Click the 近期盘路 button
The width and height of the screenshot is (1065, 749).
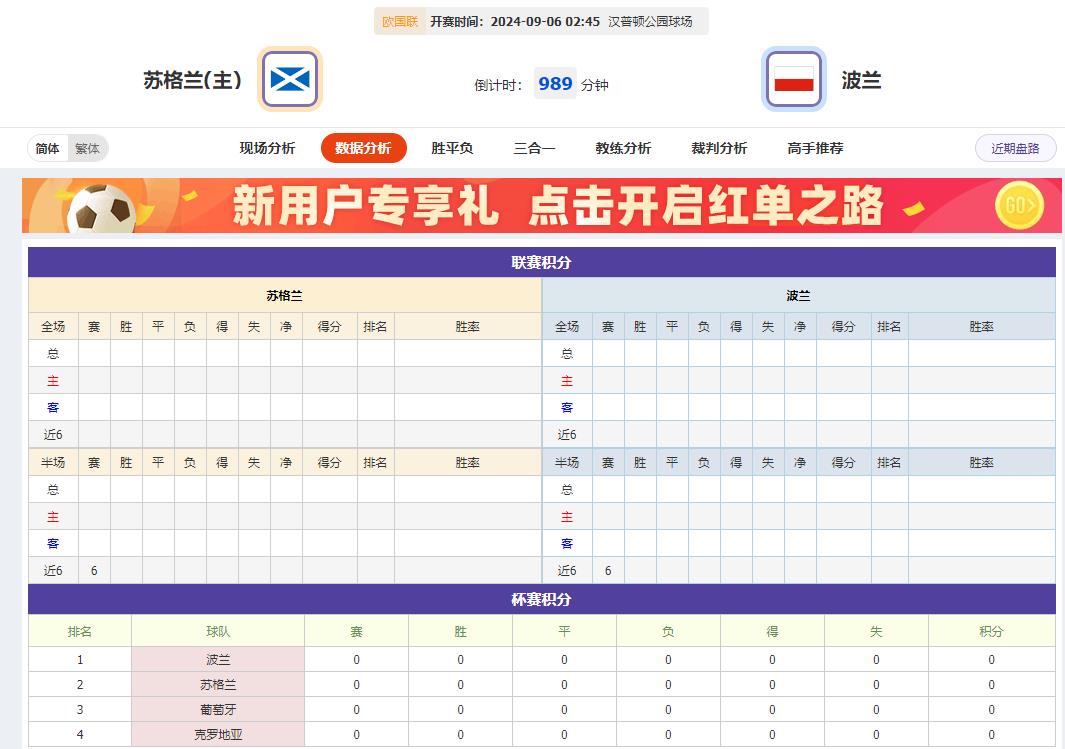point(1015,147)
